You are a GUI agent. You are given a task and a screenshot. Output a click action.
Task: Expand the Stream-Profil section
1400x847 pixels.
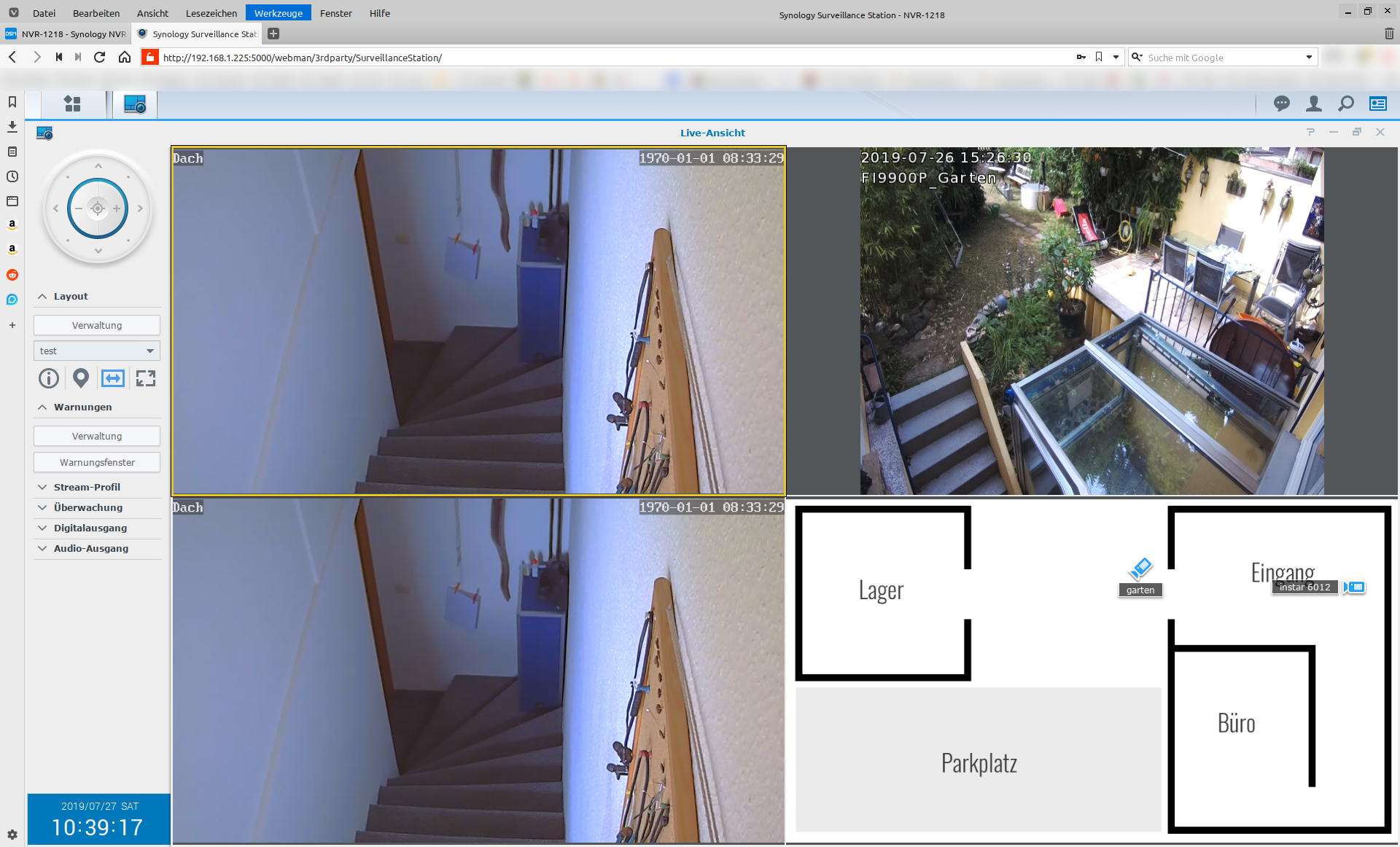pos(87,487)
